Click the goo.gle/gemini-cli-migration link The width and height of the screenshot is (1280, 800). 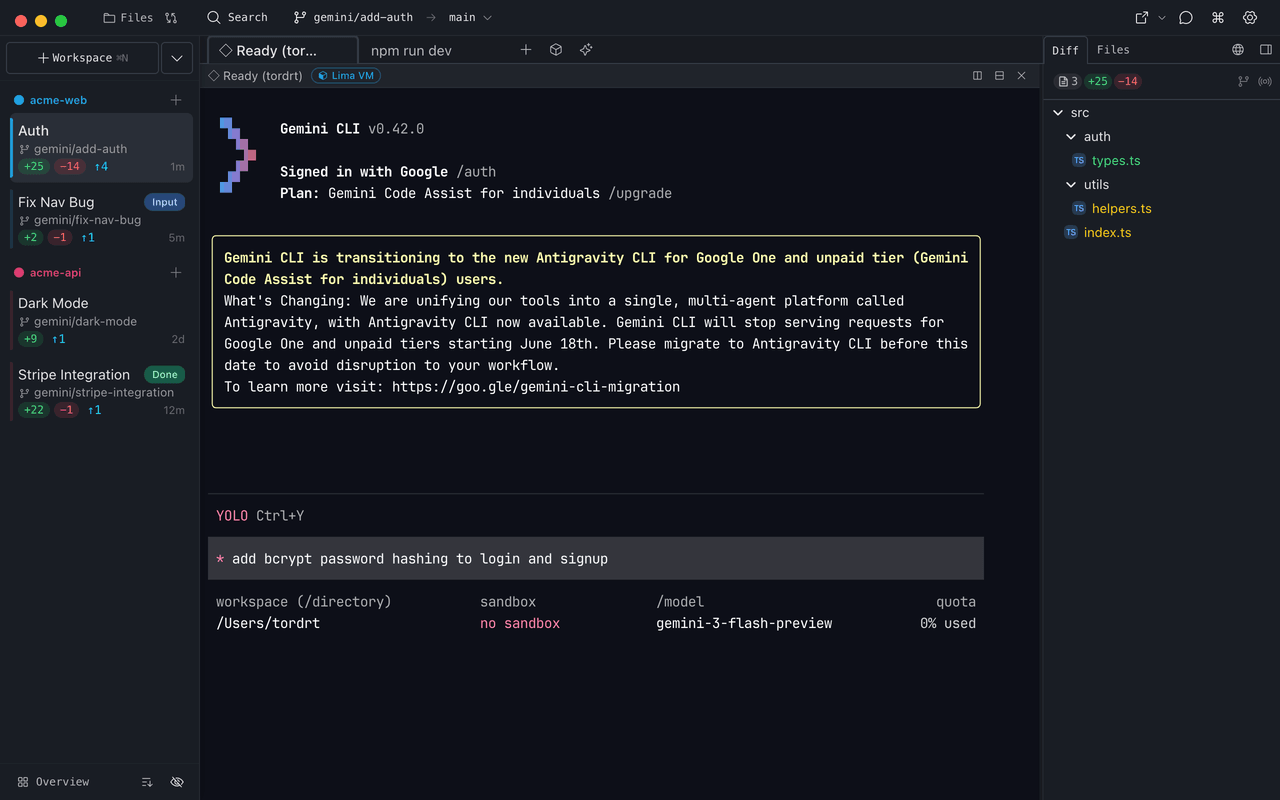[x=536, y=386]
